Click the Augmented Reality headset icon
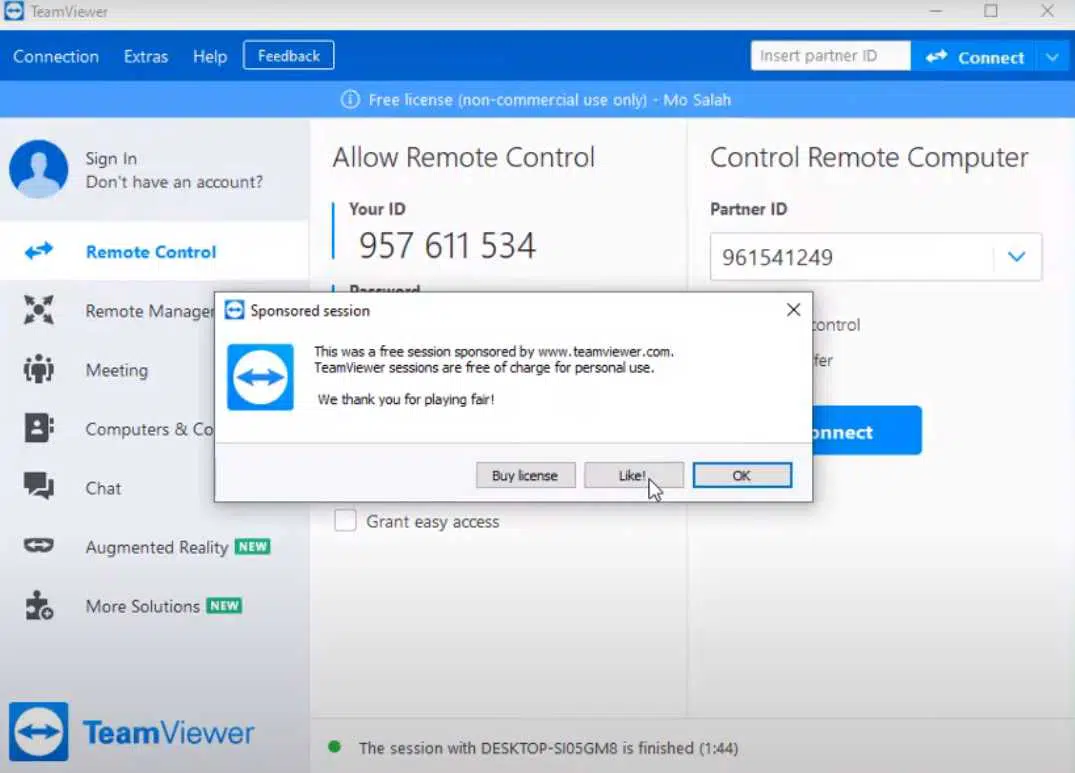Image resolution: width=1075 pixels, height=773 pixels. (38, 545)
